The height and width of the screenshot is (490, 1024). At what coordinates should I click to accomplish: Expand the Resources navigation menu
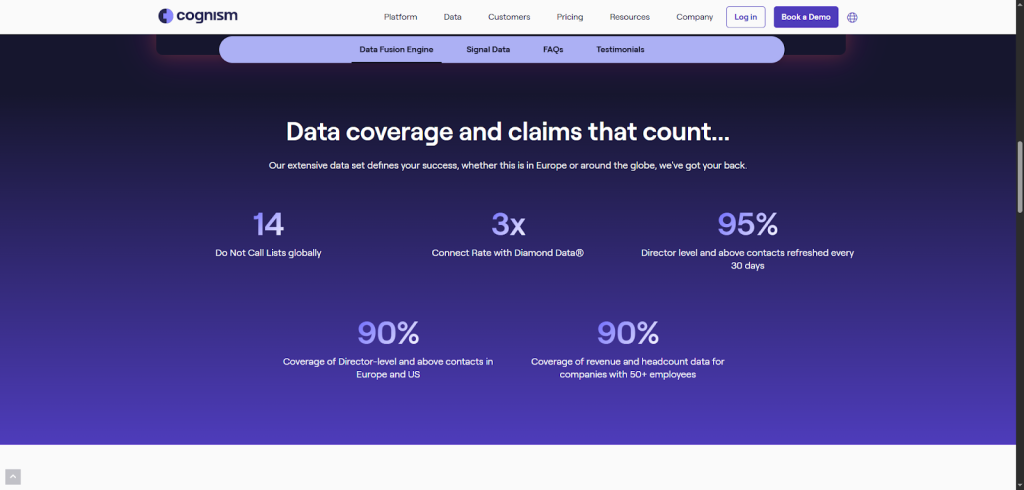click(629, 17)
